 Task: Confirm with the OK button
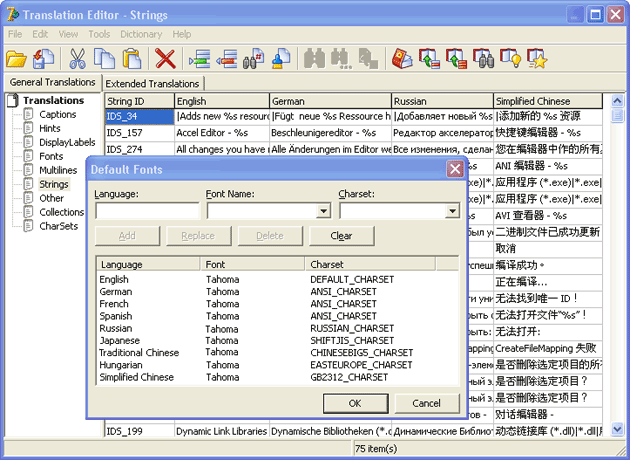[x=355, y=403]
